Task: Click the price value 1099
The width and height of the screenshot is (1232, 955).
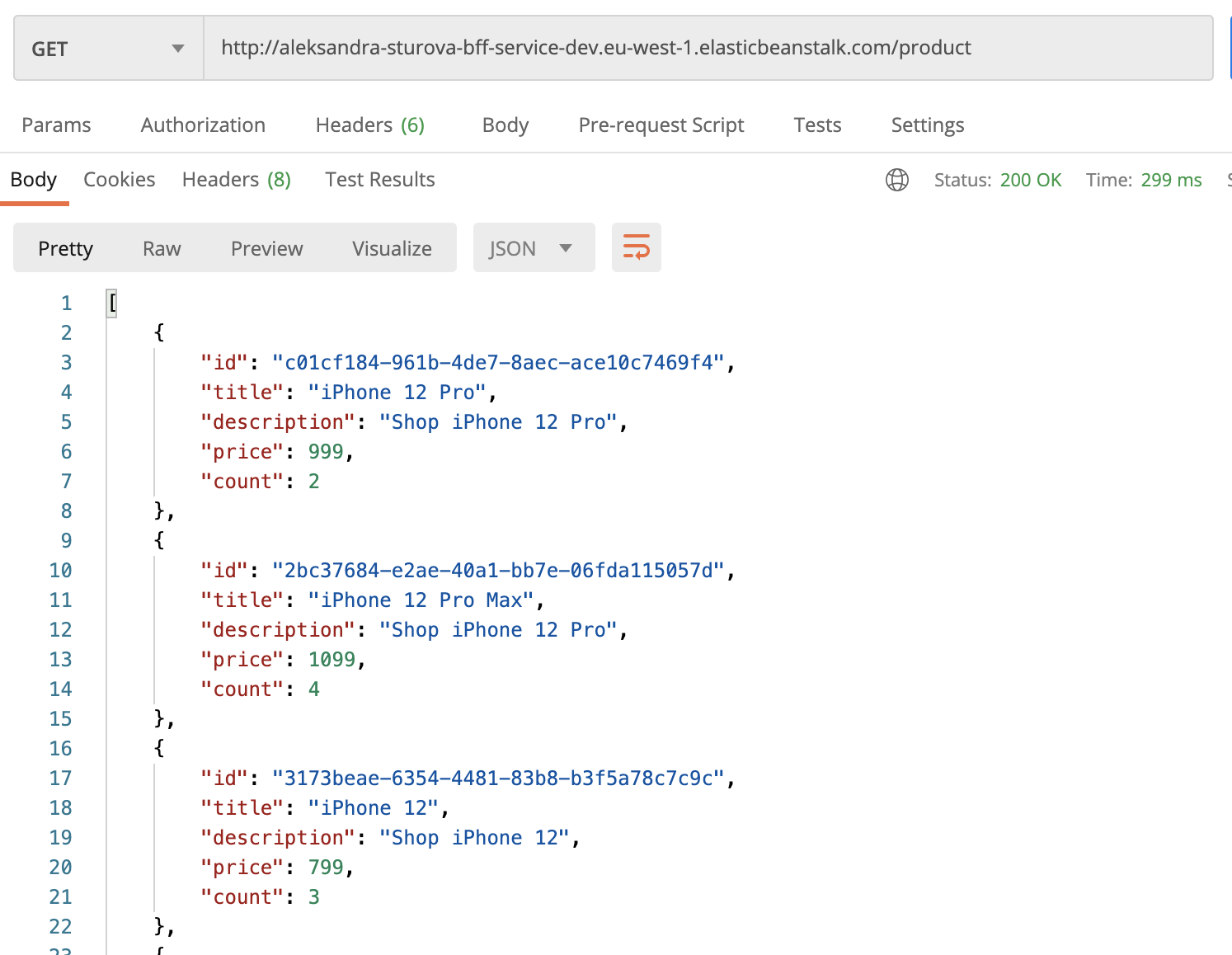Action: [332, 660]
